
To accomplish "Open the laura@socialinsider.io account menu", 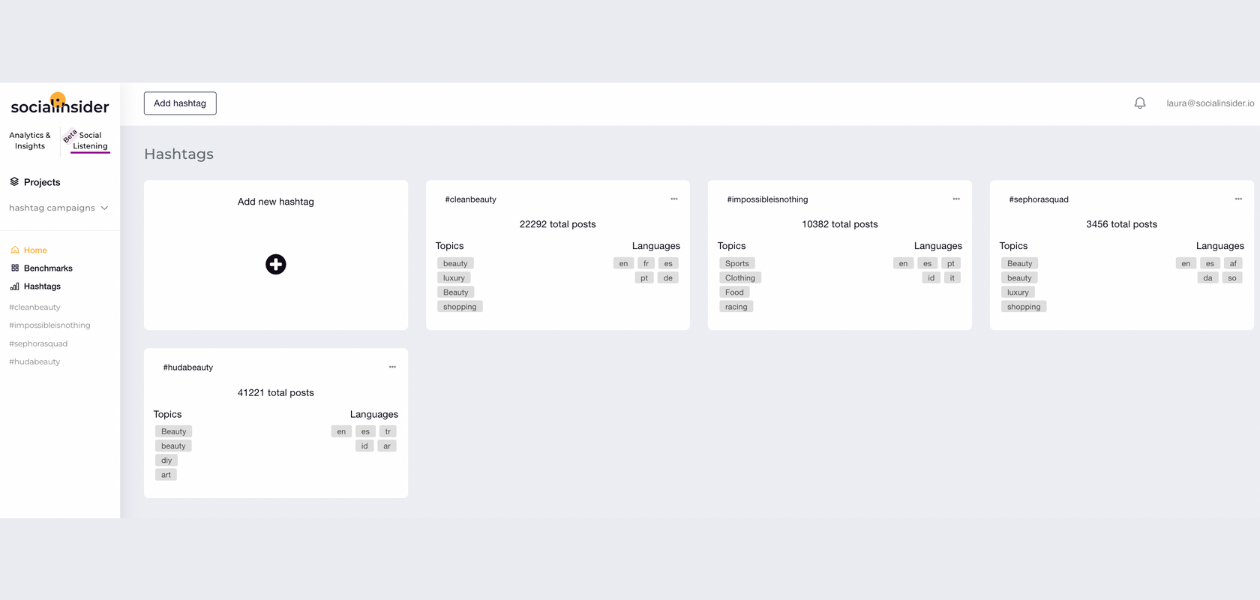I will [x=1210, y=103].
